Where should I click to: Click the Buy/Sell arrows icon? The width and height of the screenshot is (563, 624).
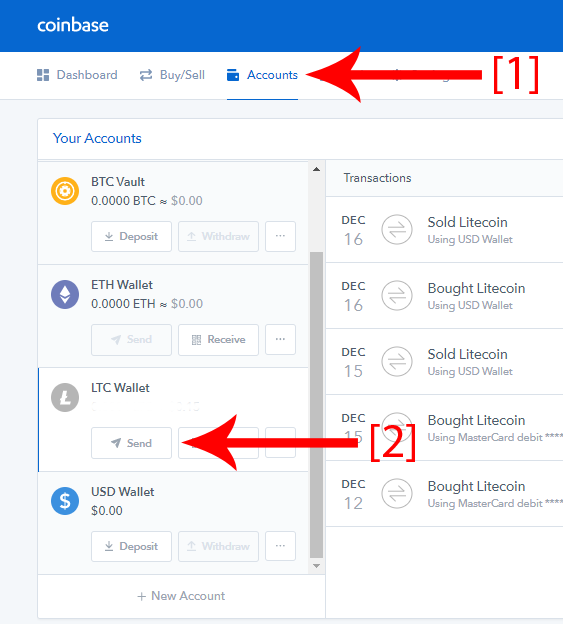tap(146, 75)
